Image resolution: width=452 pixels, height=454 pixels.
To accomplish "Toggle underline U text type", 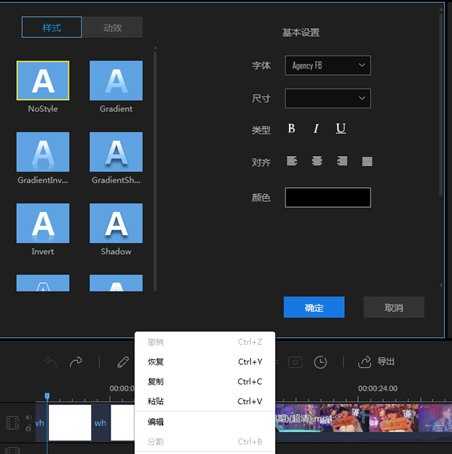I will pyautogui.click(x=341, y=128).
